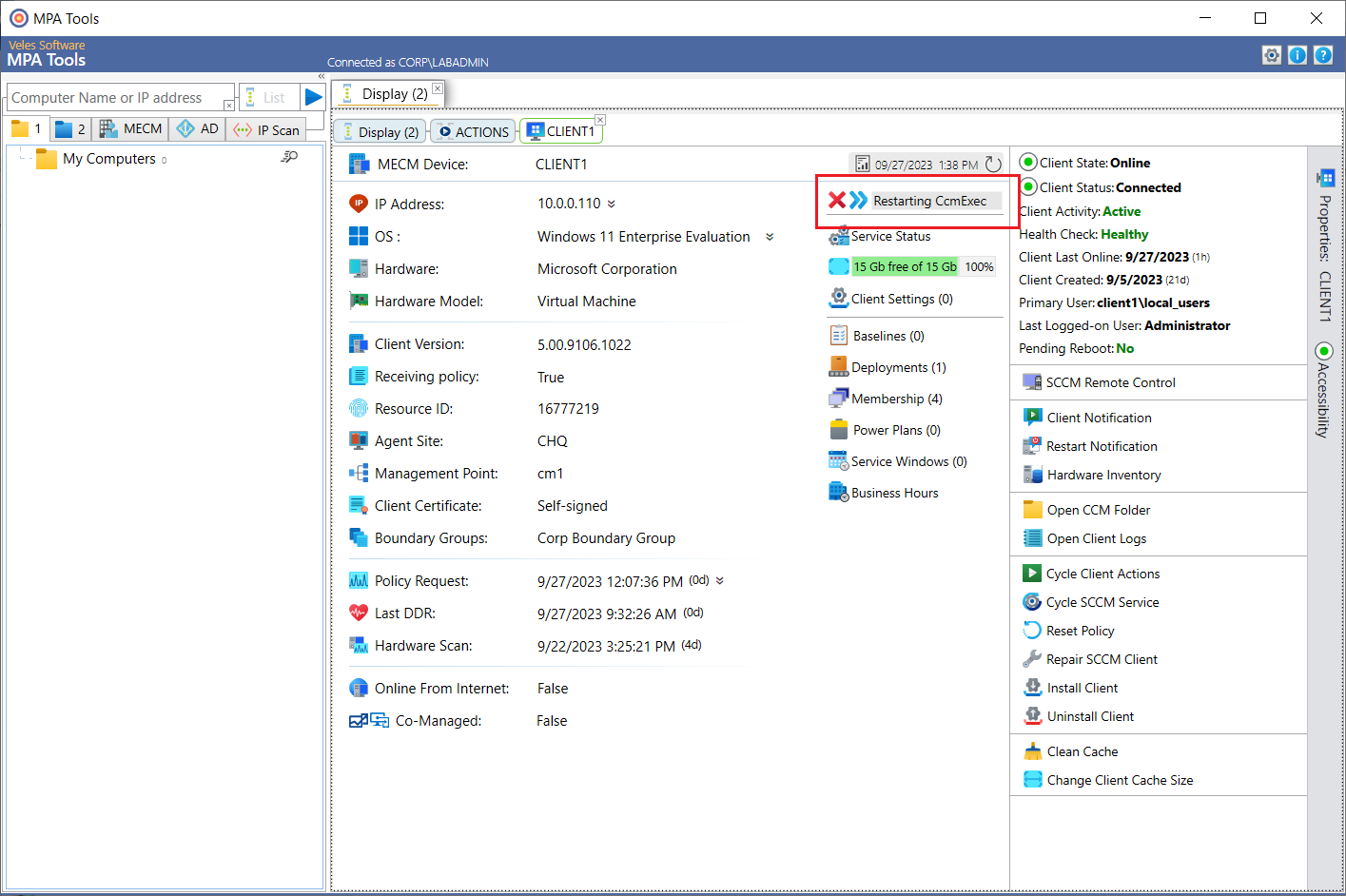The image size is (1346, 896).
Task: Click Management Point network icon
Action: 359,473
